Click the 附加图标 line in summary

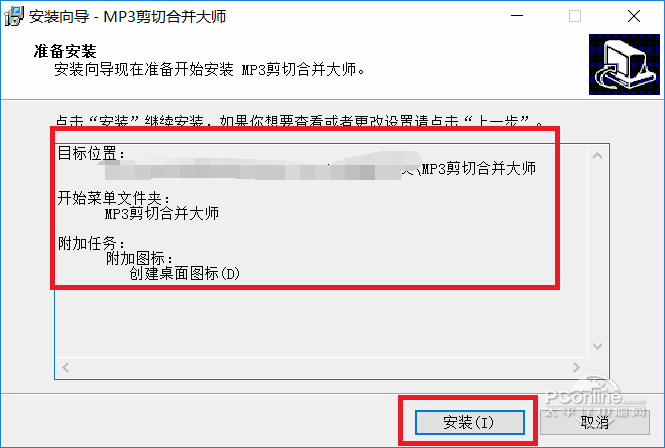point(140,258)
